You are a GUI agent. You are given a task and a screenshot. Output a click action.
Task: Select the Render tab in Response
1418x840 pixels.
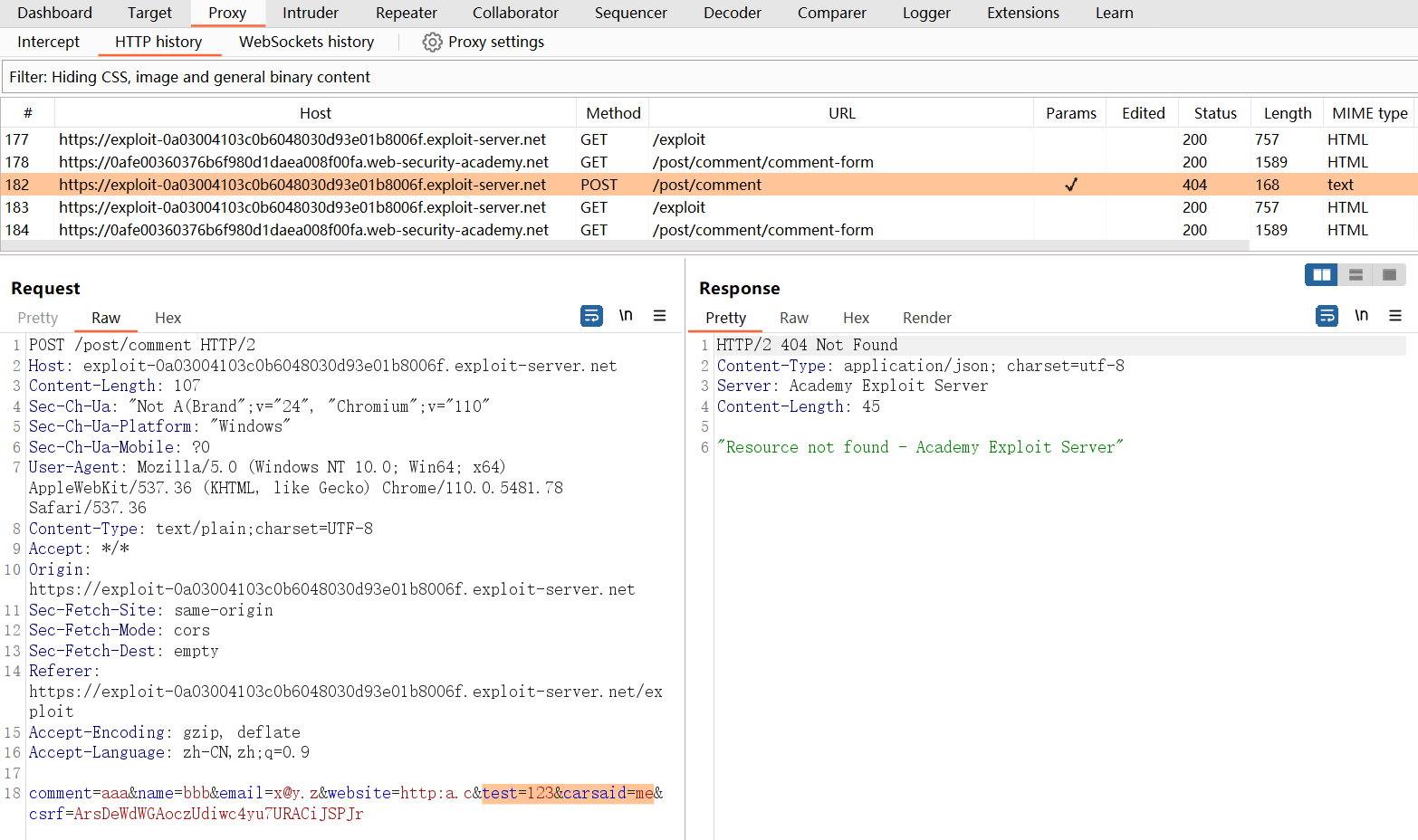tap(926, 318)
